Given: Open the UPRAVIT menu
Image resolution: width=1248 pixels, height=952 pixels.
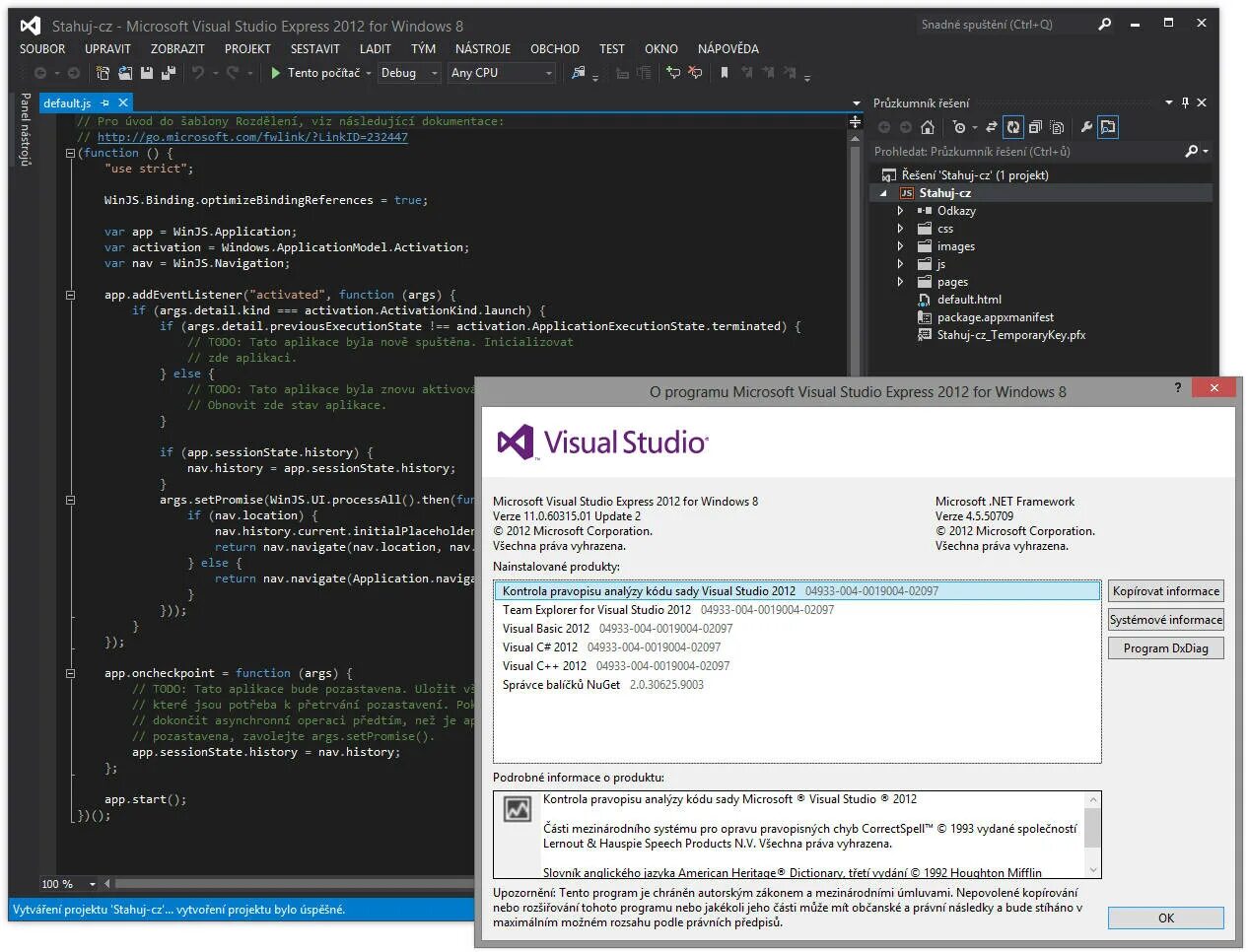Looking at the screenshot, I should (x=107, y=48).
